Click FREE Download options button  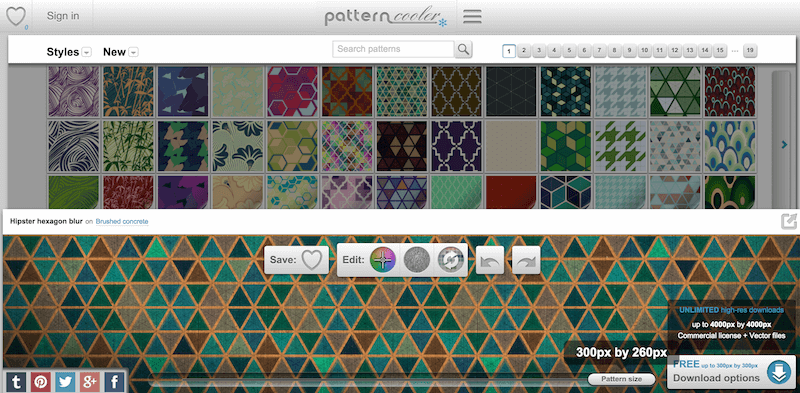tap(731, 372)
